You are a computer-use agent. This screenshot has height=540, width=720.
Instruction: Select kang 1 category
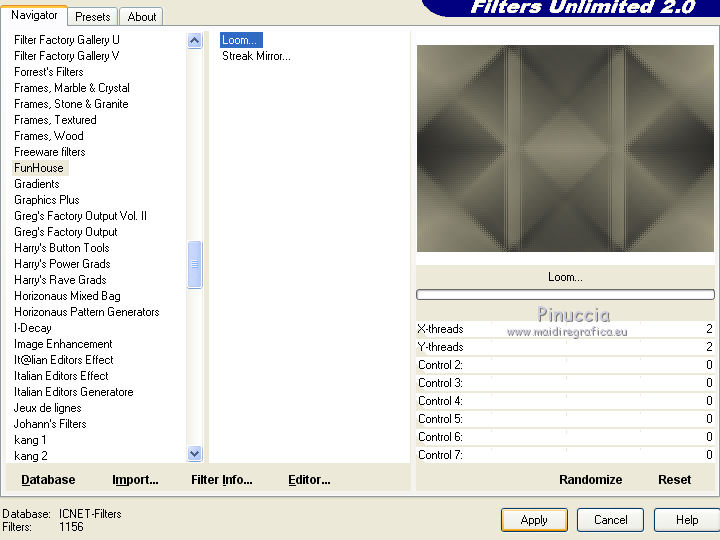click(30, 440)
